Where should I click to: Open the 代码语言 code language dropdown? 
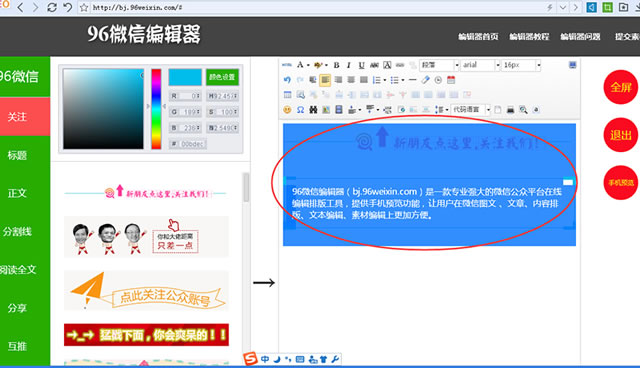click(471, 110)
